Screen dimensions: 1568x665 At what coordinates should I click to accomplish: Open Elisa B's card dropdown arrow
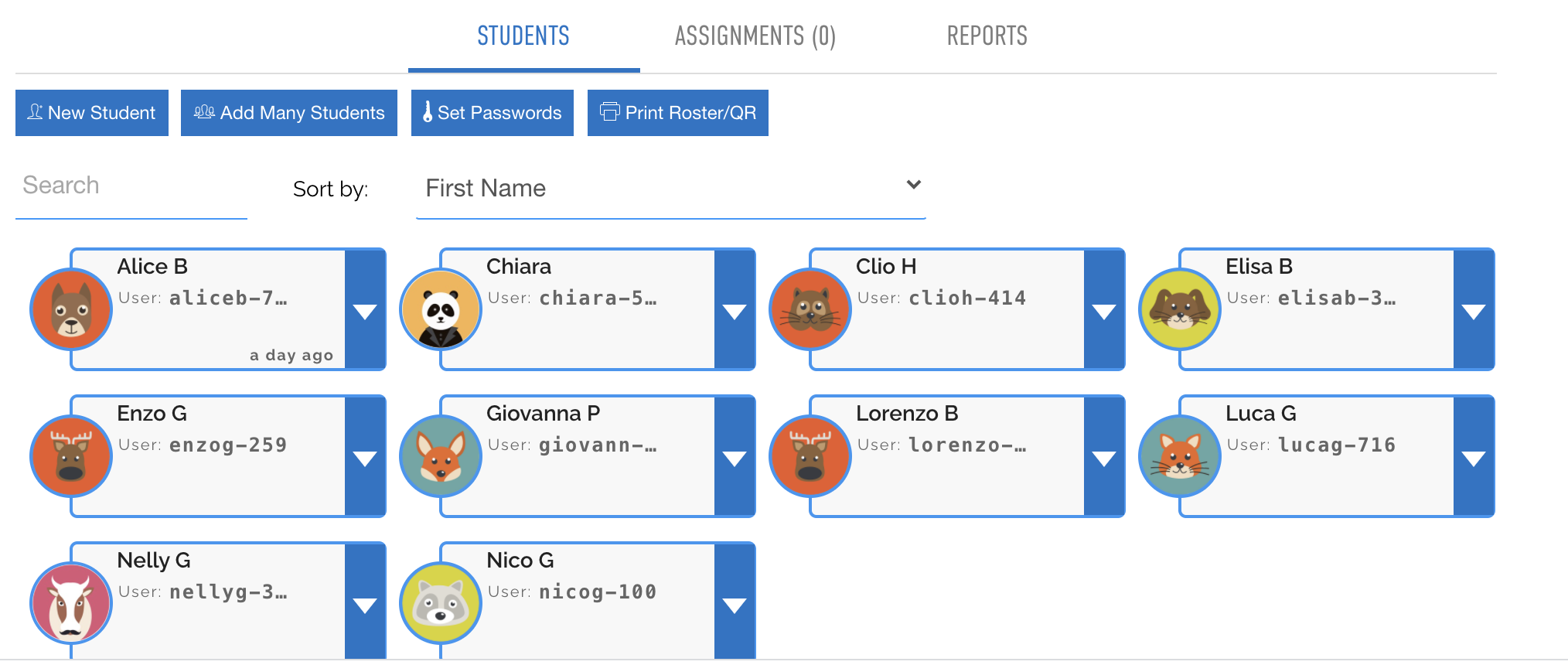tap(1474, 311)
